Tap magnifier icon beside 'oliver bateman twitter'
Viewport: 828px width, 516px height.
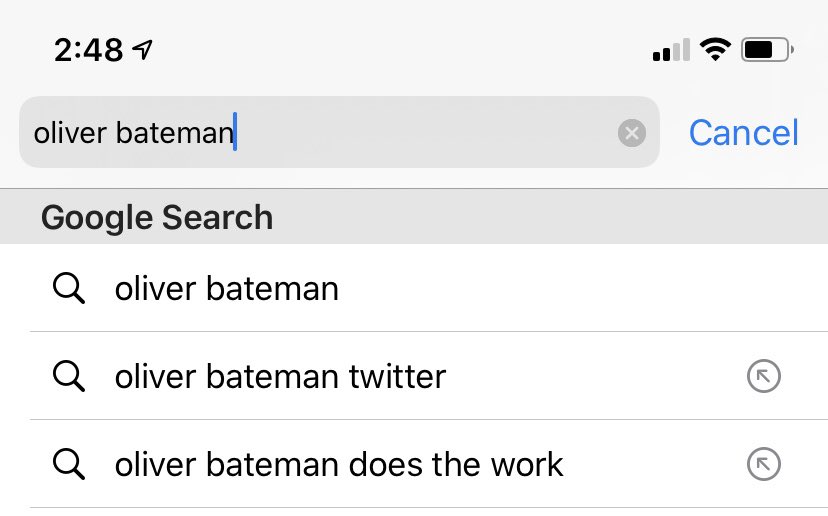pyautogui.click(x=68, y=377)
